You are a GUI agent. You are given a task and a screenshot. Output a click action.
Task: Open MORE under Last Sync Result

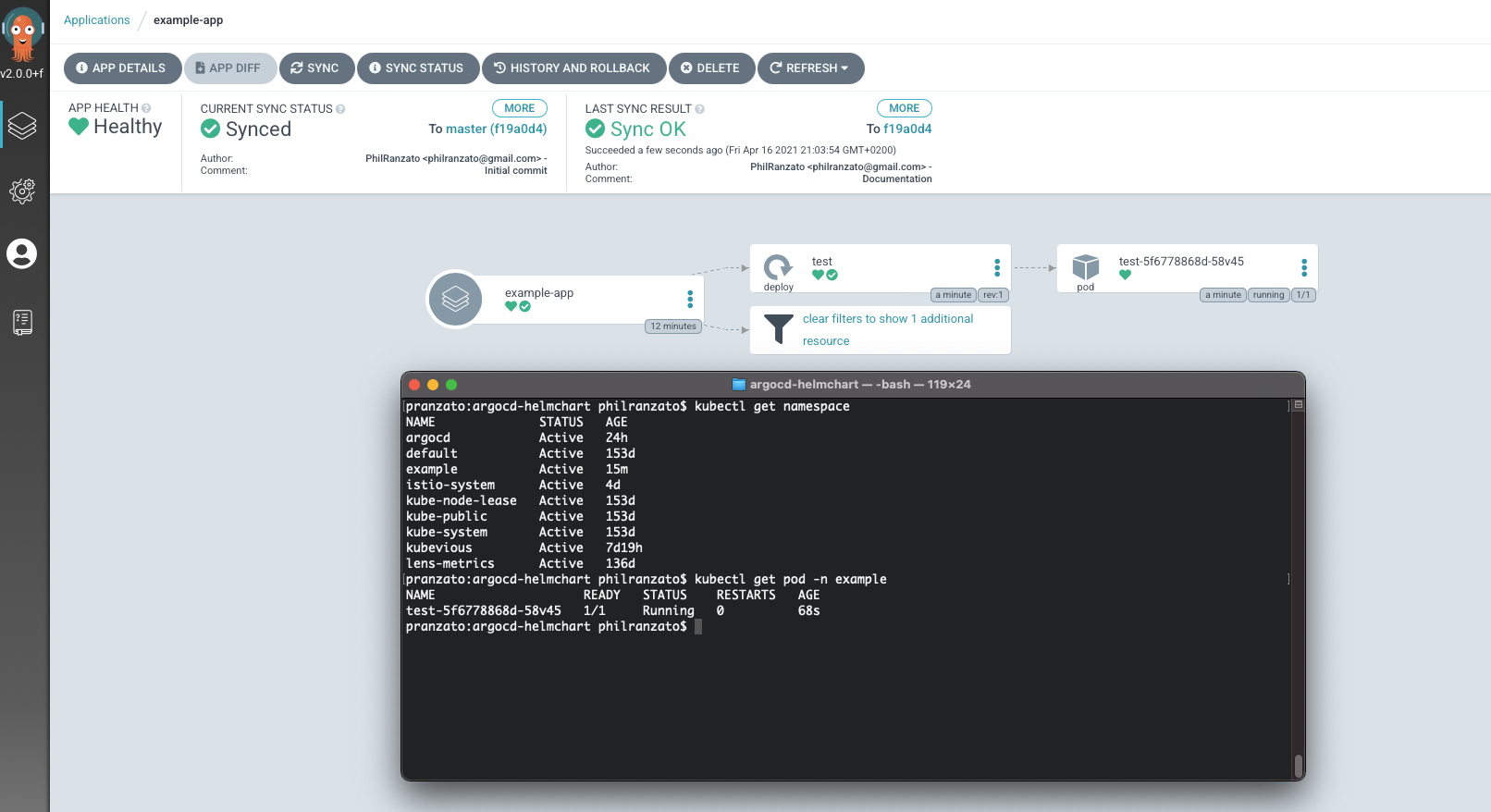tap(905, 108)
